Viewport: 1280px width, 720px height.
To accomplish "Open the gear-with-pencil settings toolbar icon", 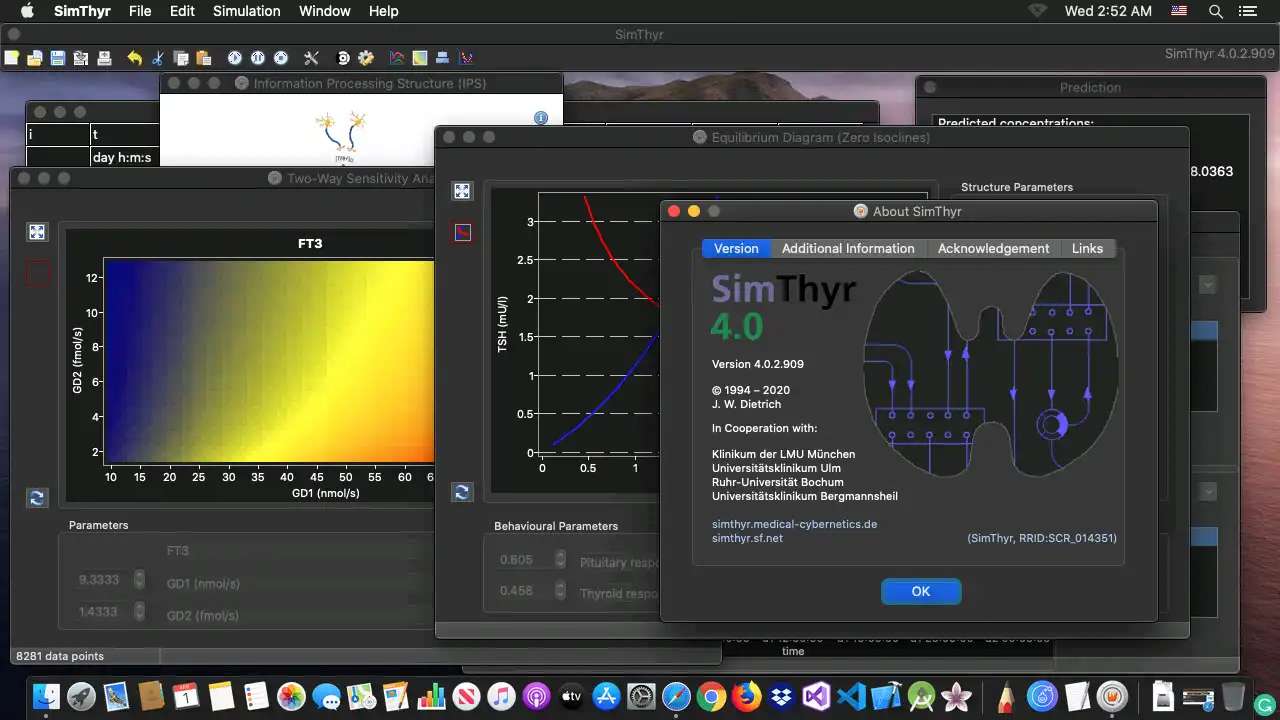I will (x=366, y=58).
